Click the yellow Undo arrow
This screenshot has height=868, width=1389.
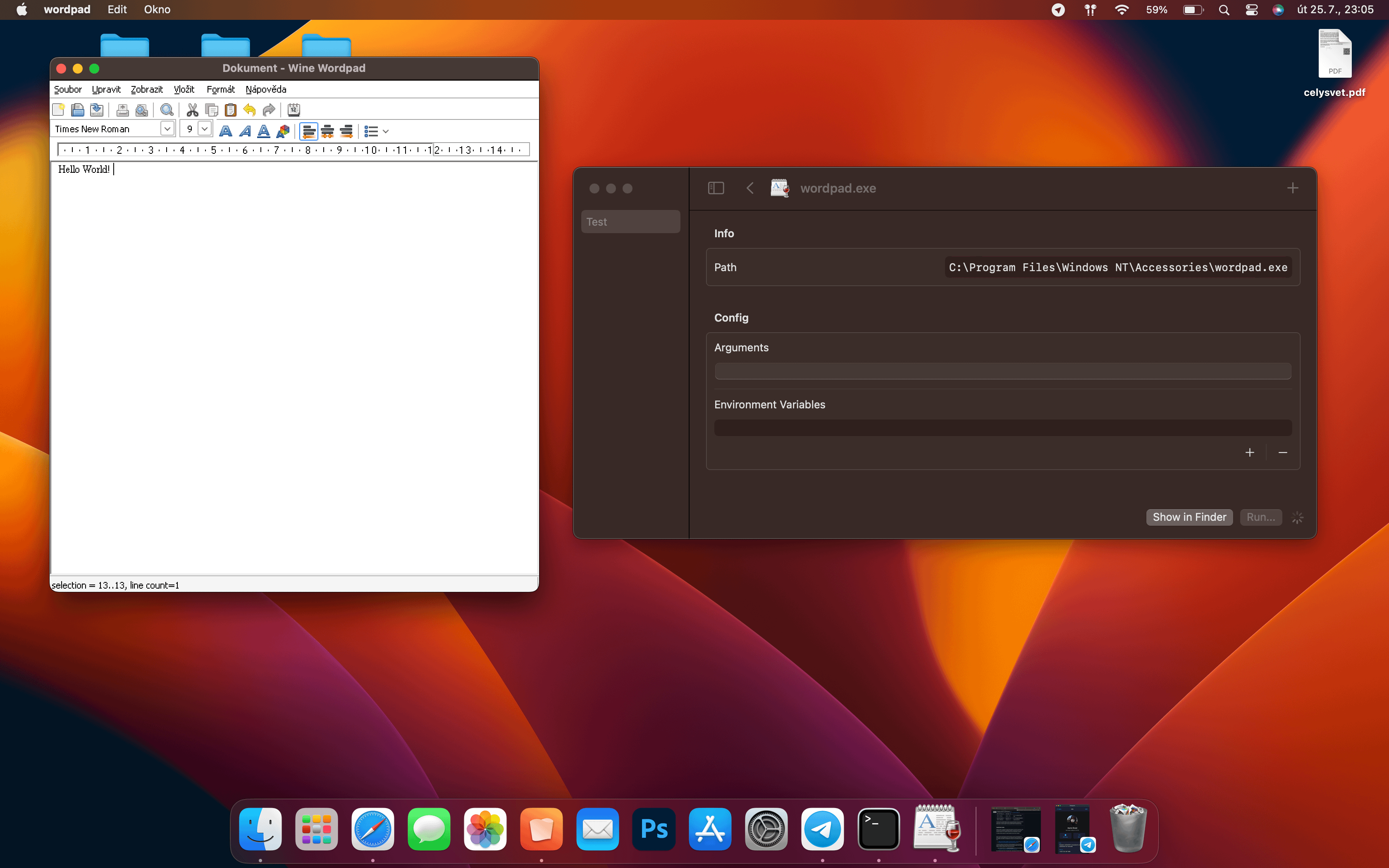[x=249, y=110]
